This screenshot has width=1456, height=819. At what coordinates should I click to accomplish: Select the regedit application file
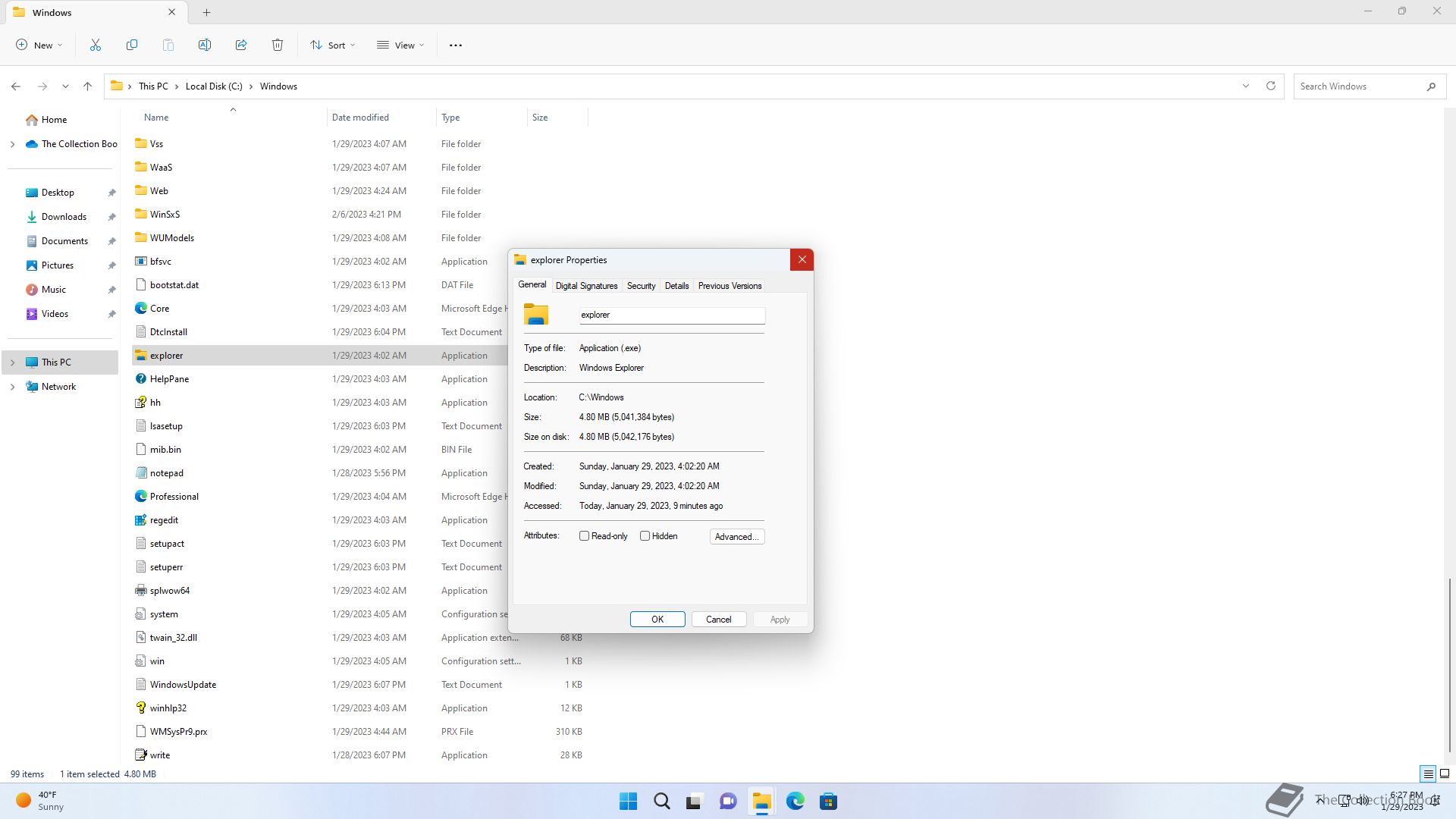pos(164,520)
